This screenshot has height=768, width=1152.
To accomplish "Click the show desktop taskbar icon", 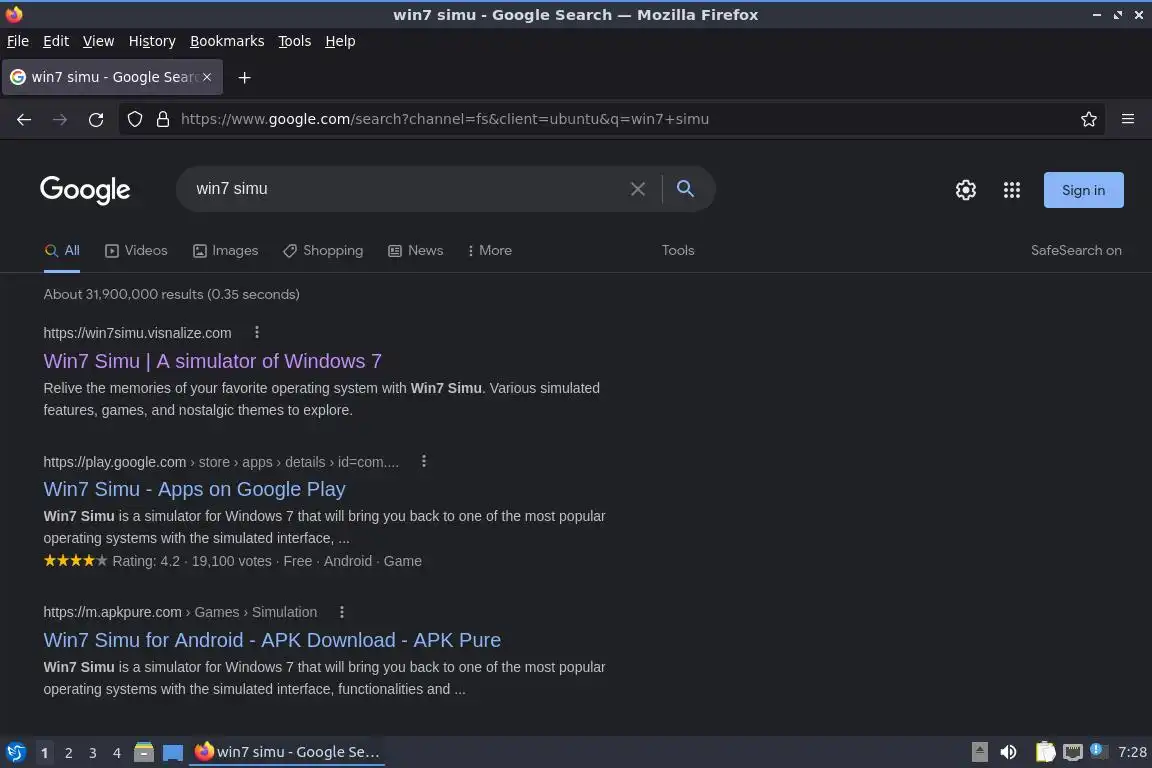I will (173, 753).
